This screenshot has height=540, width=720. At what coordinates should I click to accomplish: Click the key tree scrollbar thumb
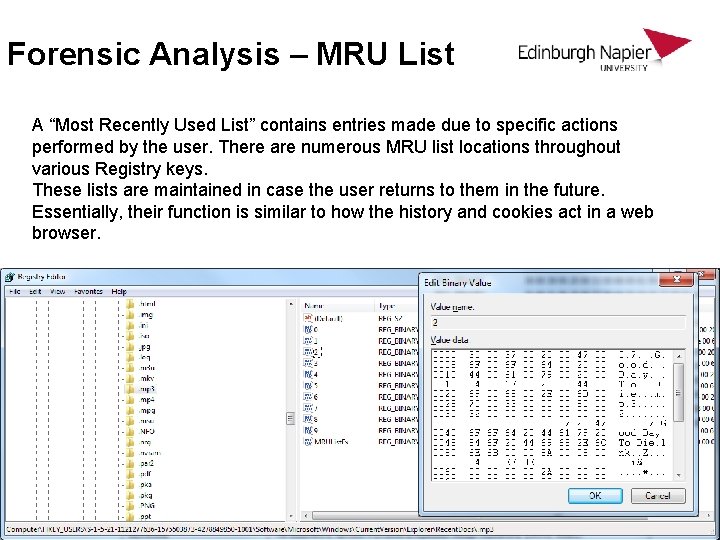[291, 418]
